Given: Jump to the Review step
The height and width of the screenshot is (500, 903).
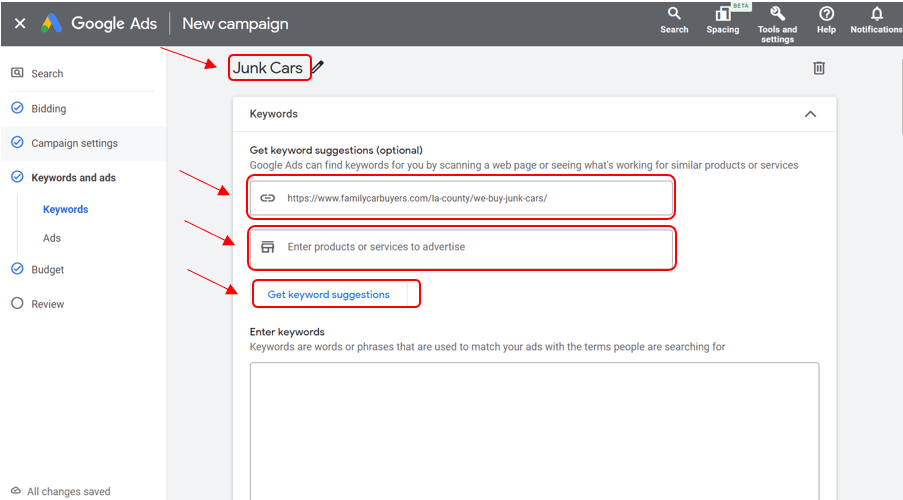Looking at the screenshot, I should [47, 304].
